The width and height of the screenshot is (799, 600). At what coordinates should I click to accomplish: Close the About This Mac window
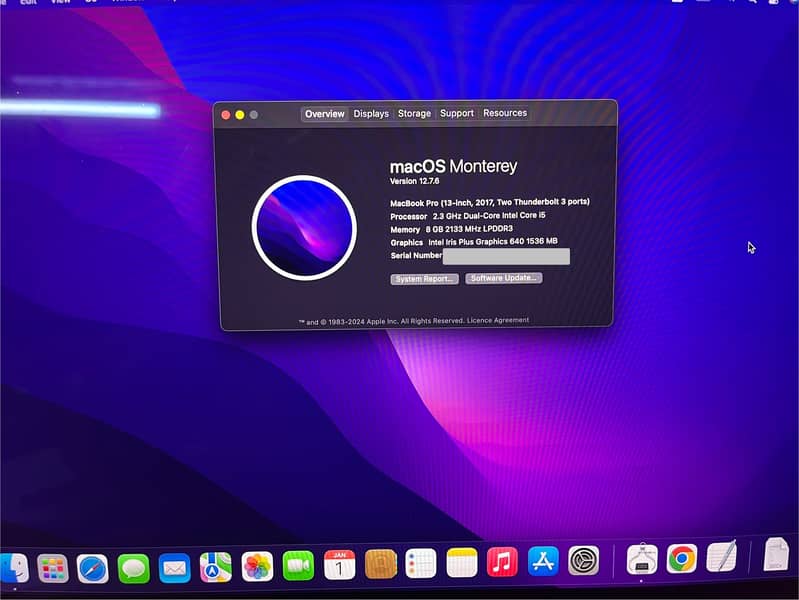pos(226,115)
